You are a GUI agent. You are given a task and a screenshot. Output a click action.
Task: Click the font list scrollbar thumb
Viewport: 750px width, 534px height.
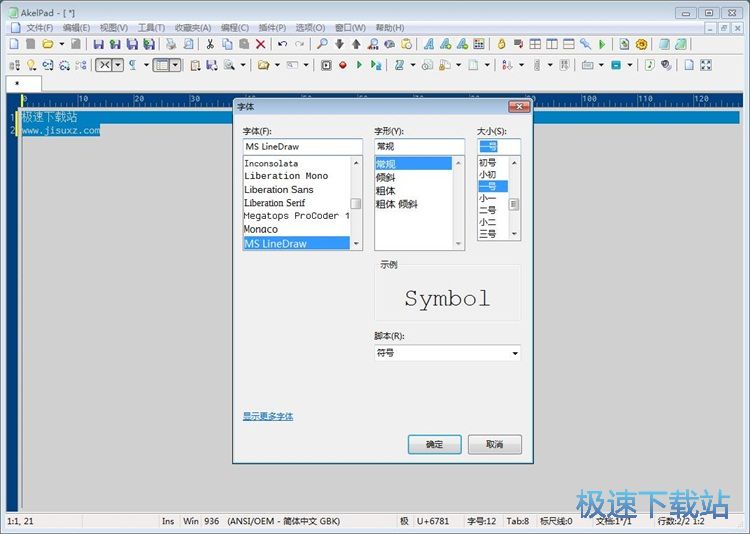pyautogui.click(x=355, y=203)
